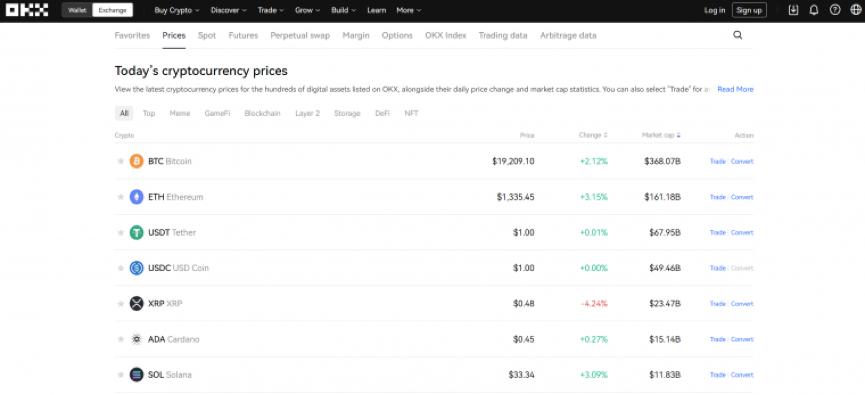Open the download app icon

pos(793,10)
